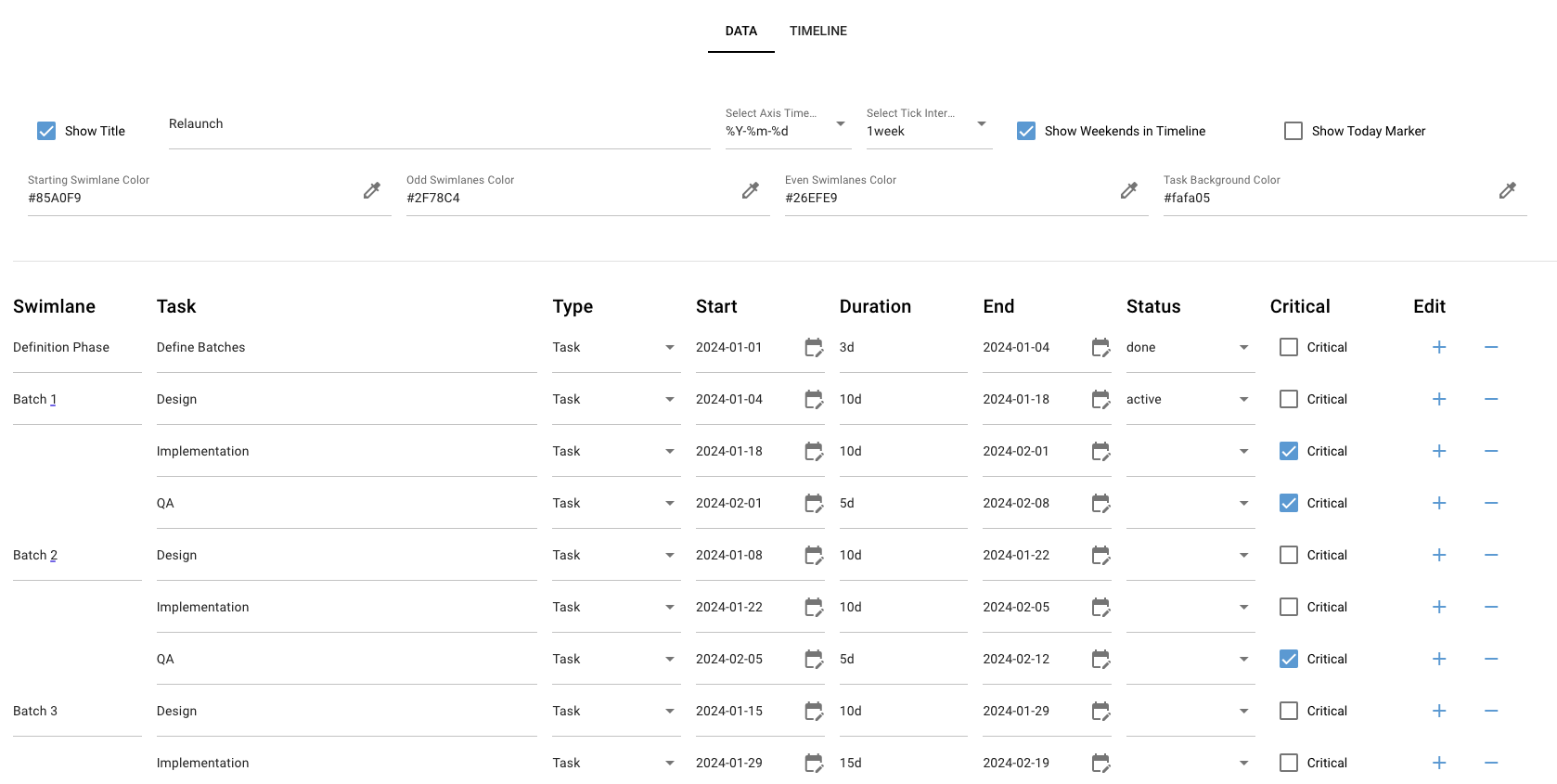Open start date calendar showing 2024-01-04
The width and height of the screenshot is (1557, 784).
tap(814, 400)
